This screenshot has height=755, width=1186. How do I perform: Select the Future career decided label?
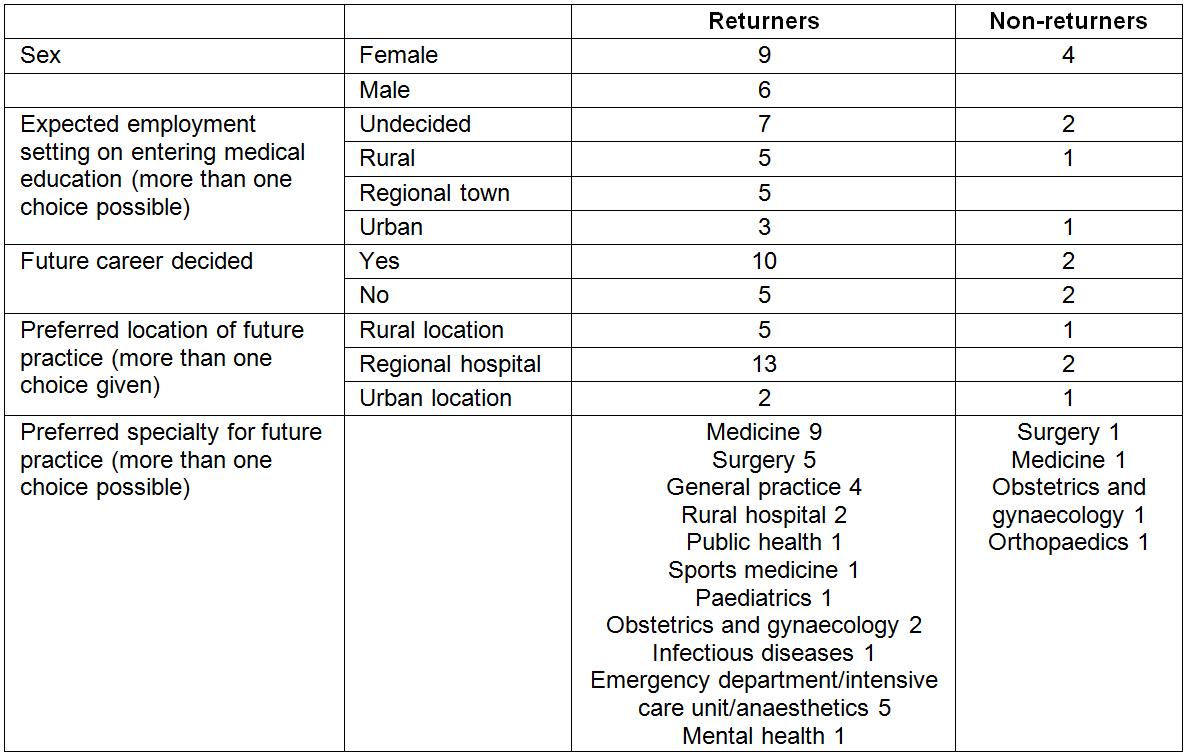click(x=136, y=262)
